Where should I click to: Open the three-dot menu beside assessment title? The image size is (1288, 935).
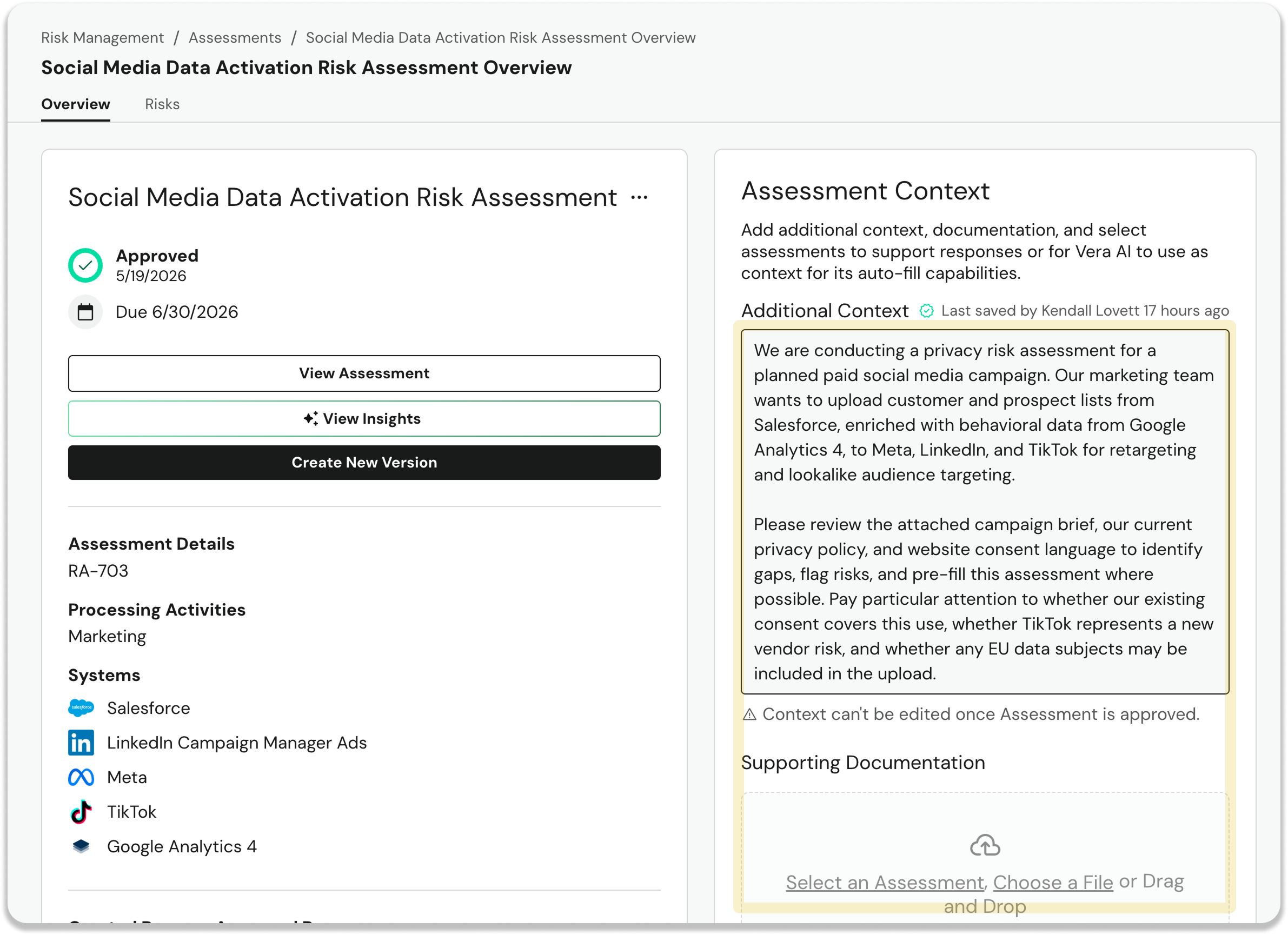coord(639,198)
